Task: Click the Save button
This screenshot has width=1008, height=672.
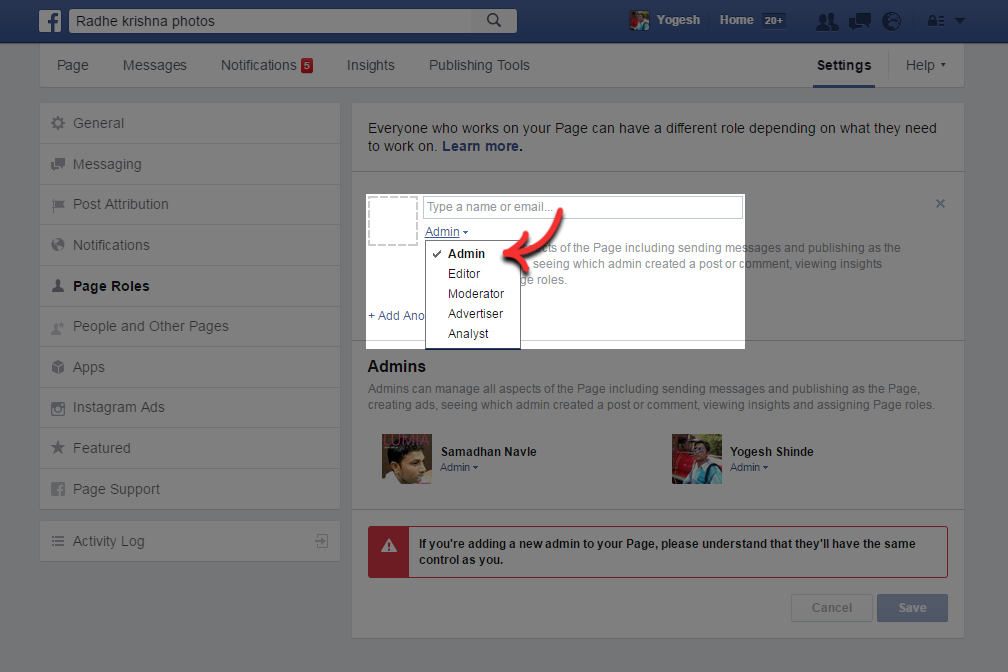Action: (912, 608)
